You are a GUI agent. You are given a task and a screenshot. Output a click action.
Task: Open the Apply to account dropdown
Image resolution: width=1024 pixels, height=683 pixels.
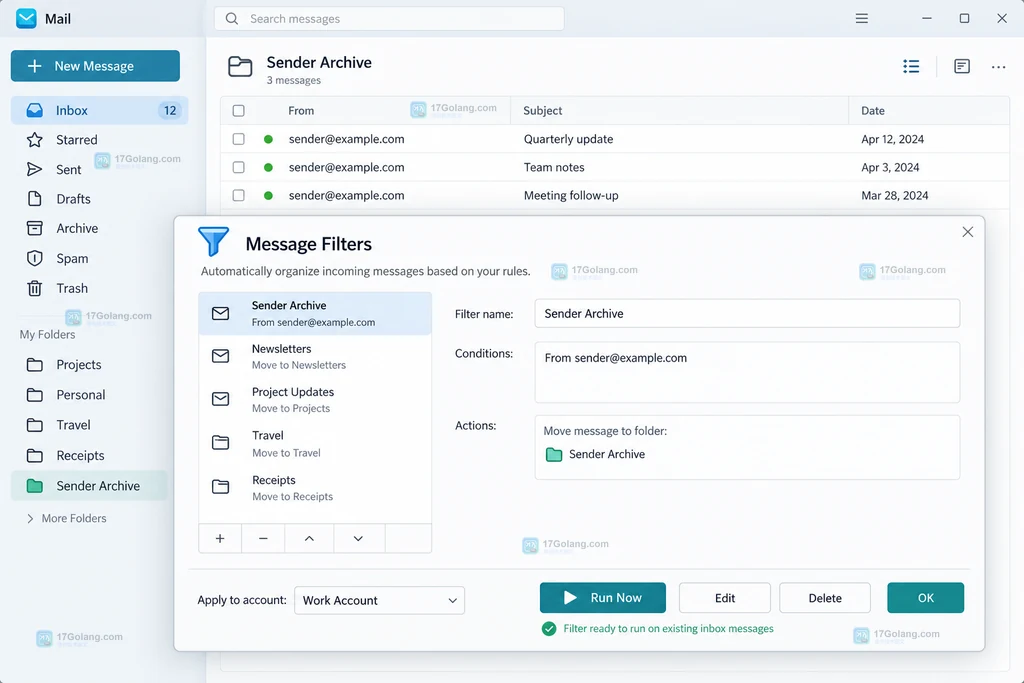[379, 600]
